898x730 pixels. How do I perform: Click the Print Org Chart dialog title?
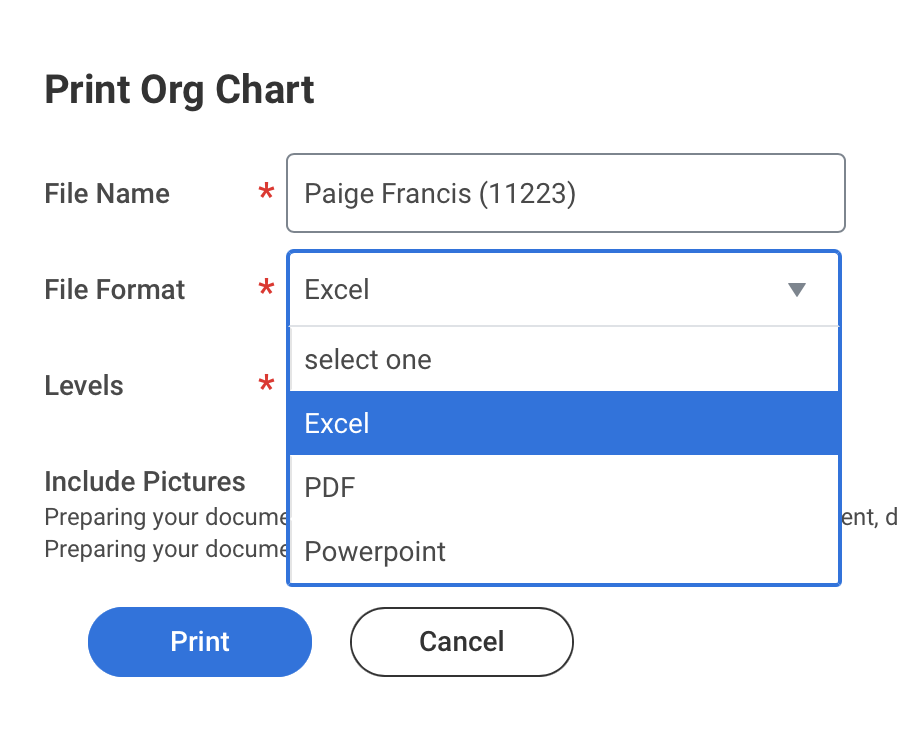pyautogui.click(x=179, y=89)
